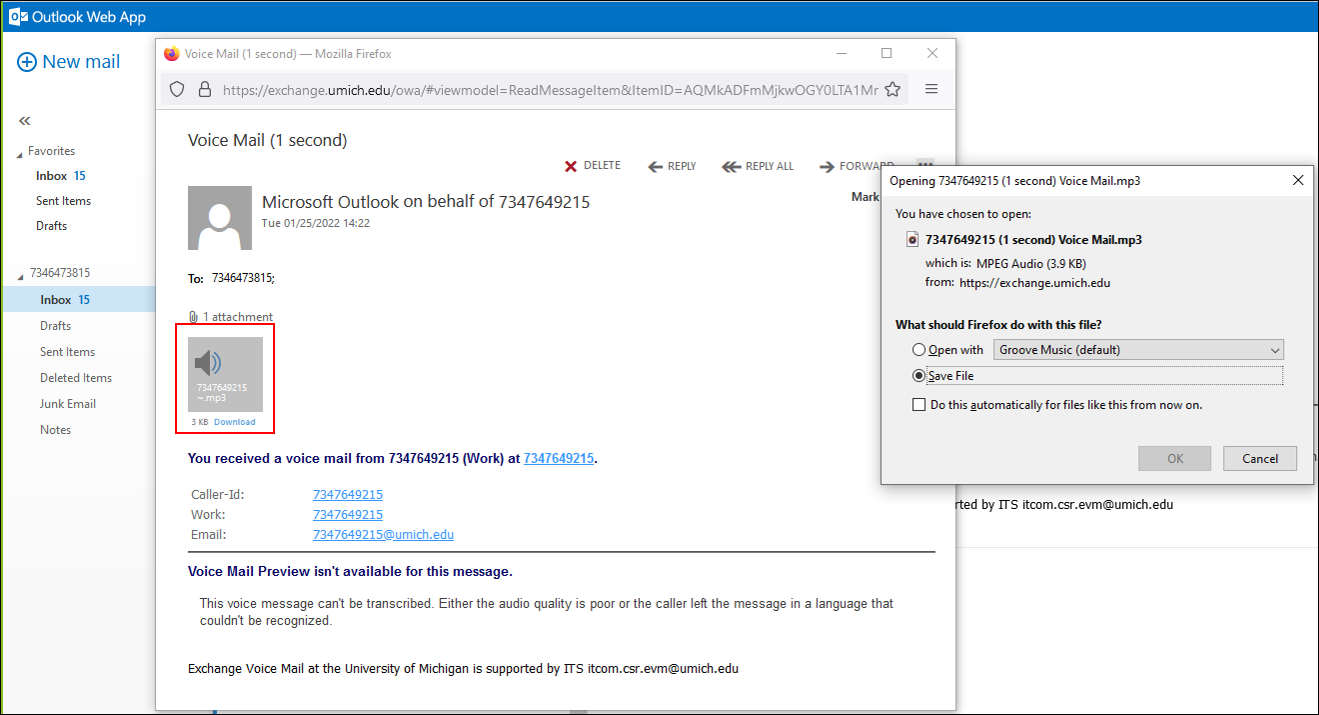Open the Deleted Items folder

click(x=76, y=378)
